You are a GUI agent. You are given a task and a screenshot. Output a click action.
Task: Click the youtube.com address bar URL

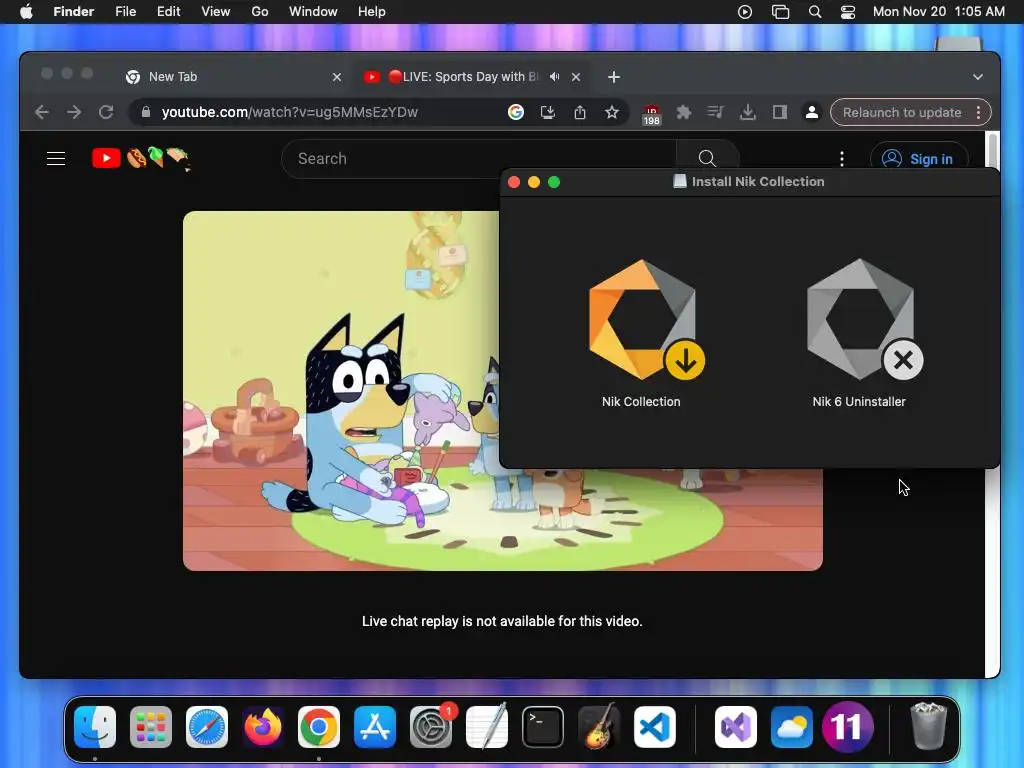(x=289, y=112)
